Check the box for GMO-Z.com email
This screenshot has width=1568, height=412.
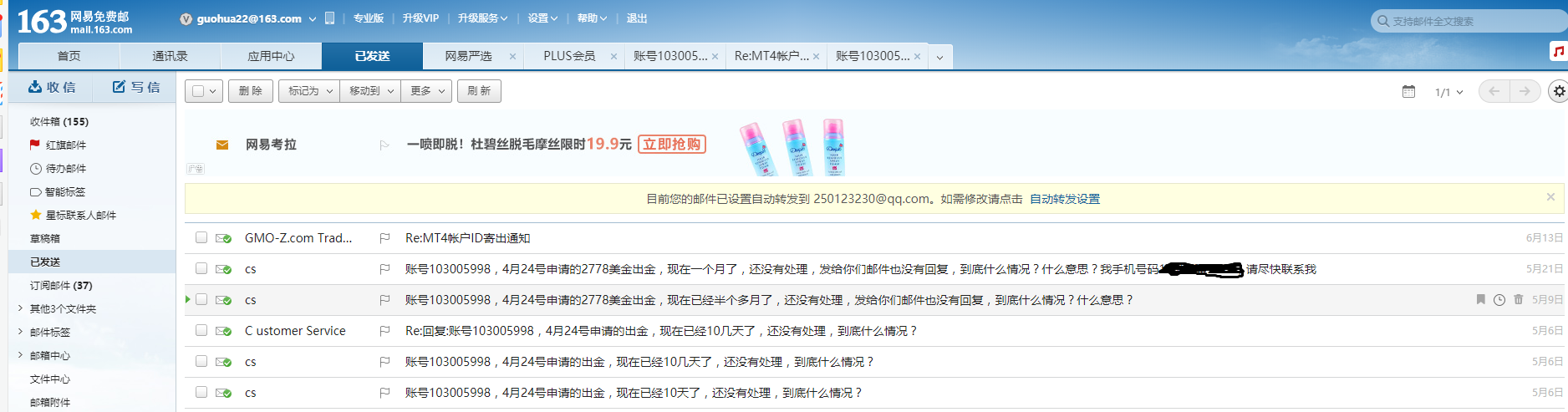(201, 238)
